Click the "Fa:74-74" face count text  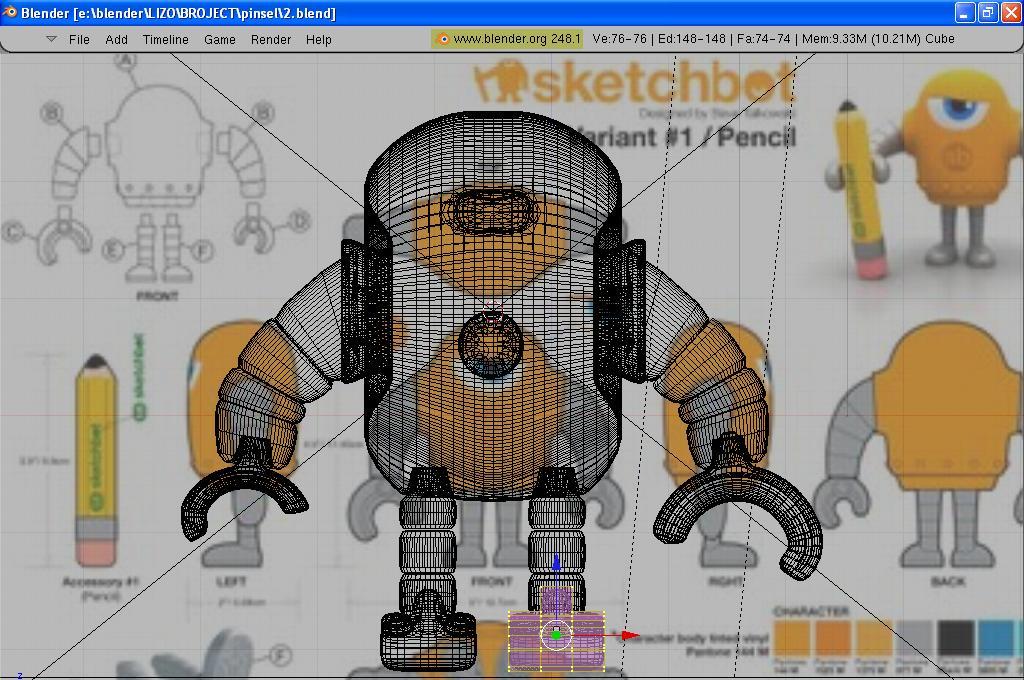[763, 39]
